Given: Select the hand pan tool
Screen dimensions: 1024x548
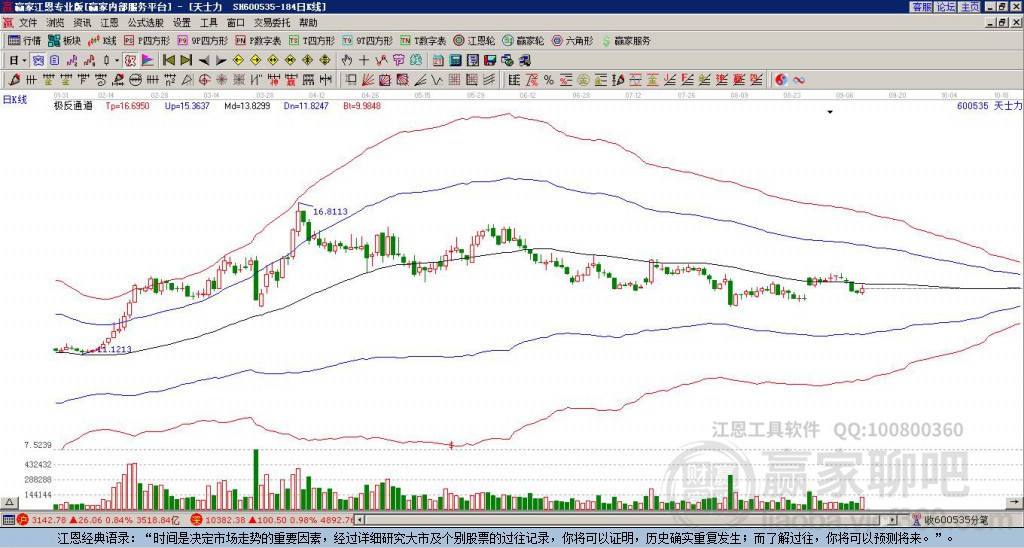Looking at the screenshot, I should point(346,60).
